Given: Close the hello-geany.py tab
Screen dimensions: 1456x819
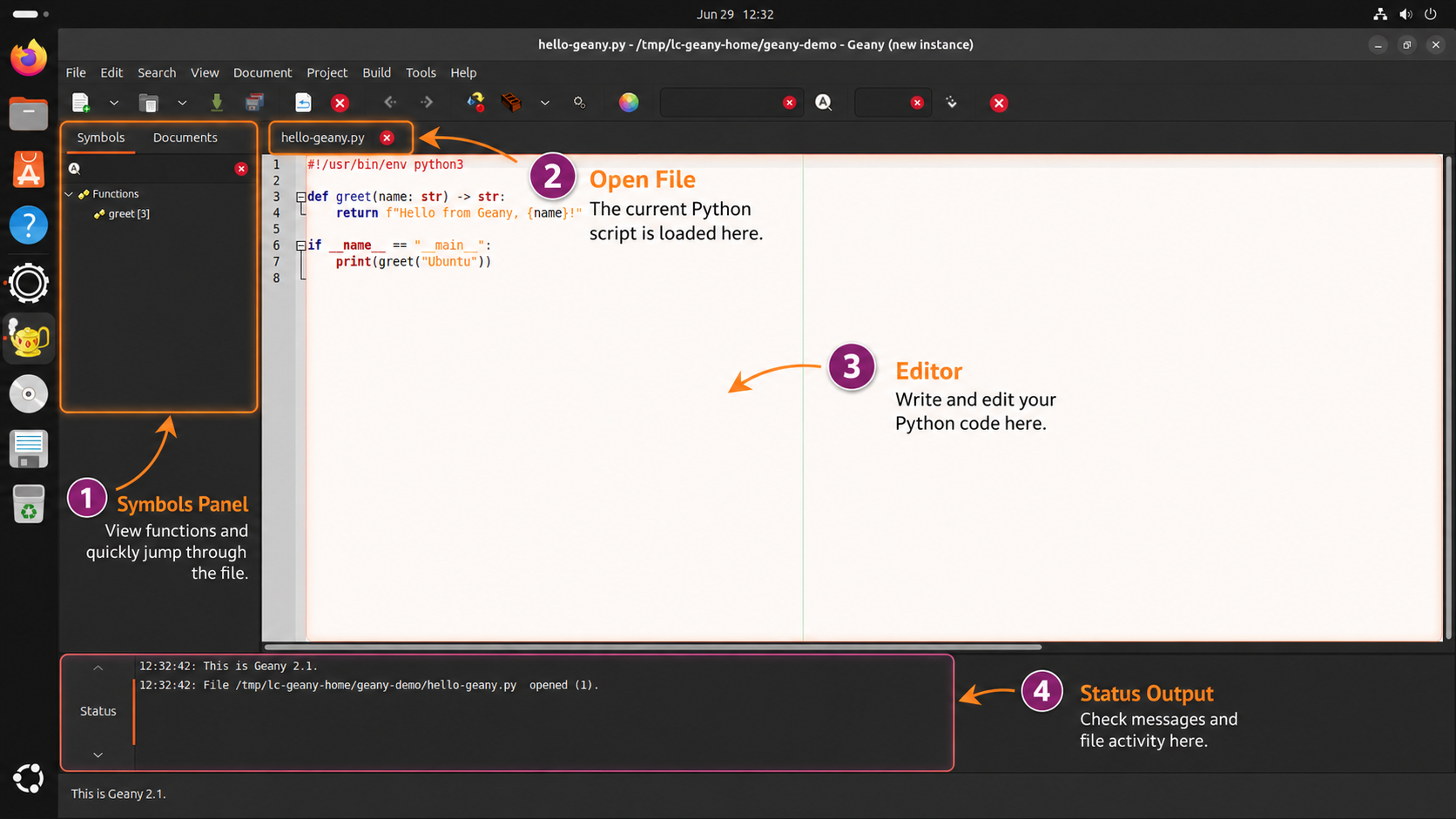Looking at the screenshot, I should tap(387, 138).
